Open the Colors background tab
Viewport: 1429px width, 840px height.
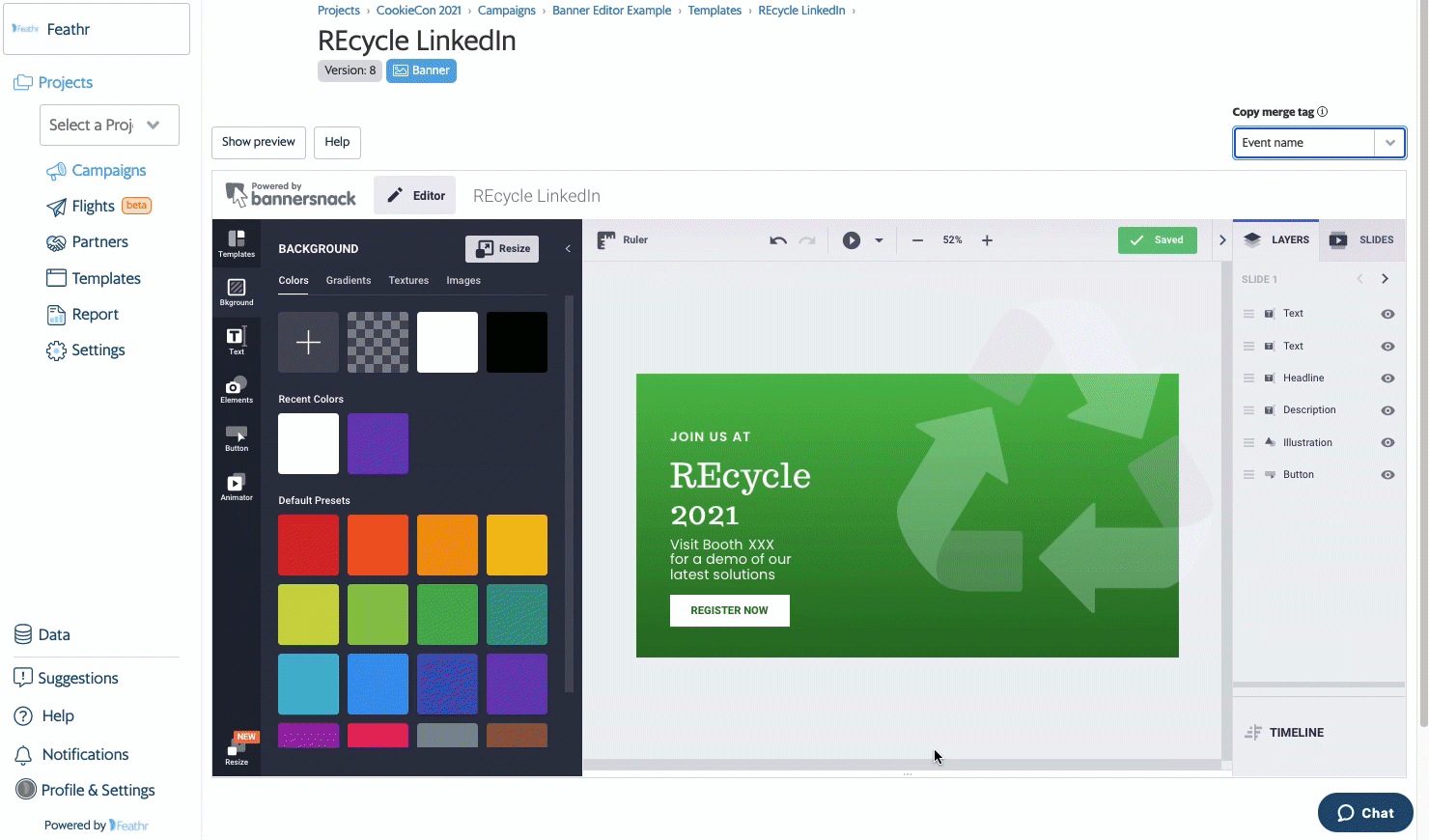point(294,281)
